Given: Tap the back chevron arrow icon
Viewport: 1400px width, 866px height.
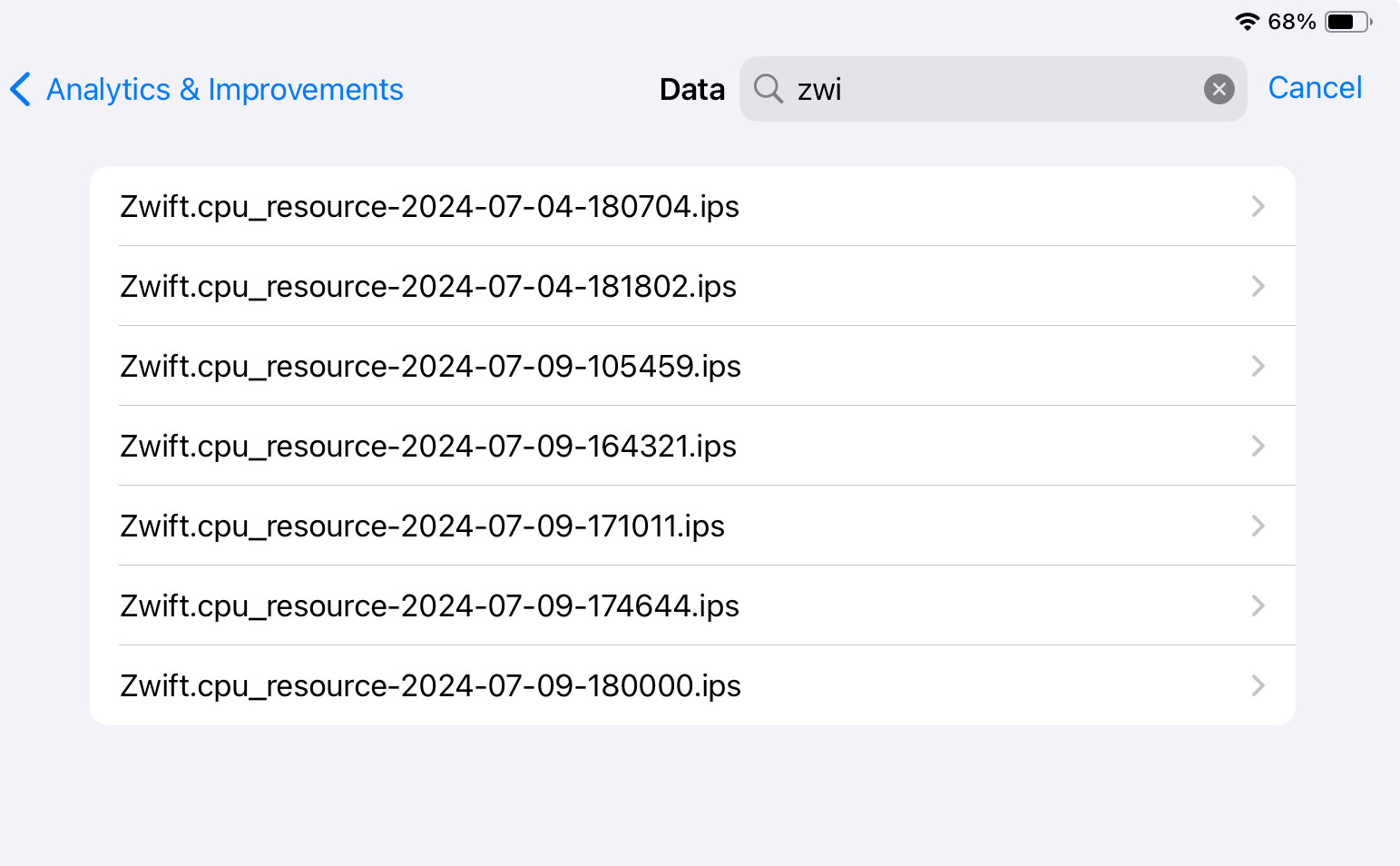Looking at the screenshot, I should [20, 89].
